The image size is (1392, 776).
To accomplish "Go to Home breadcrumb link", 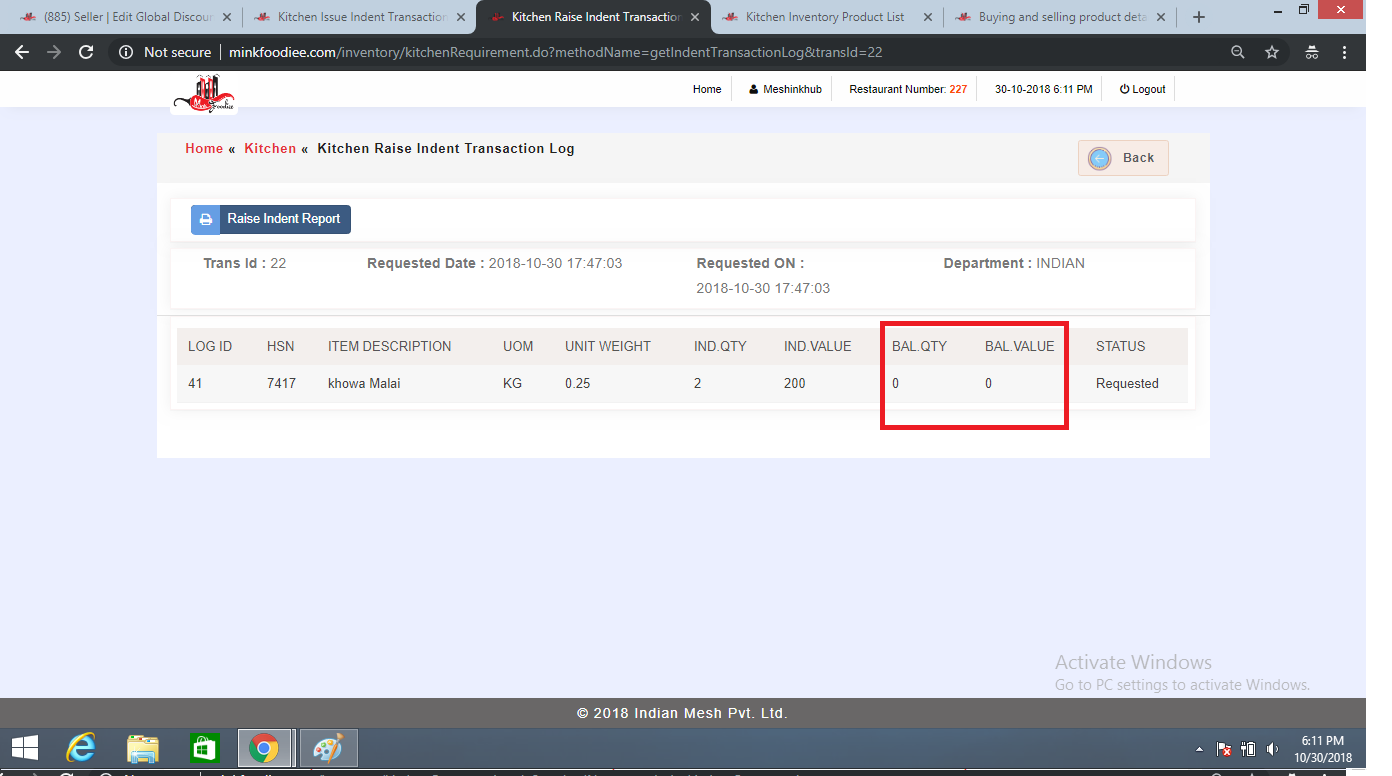I will [204, 148].
